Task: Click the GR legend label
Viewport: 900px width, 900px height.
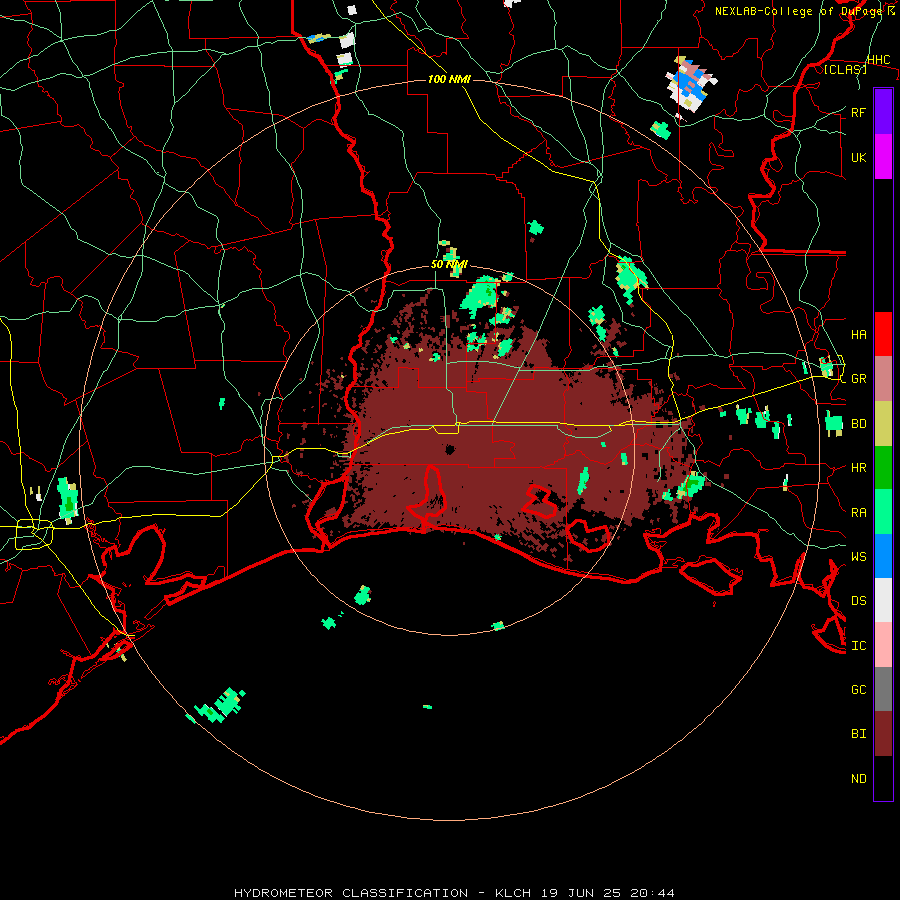Action: pos(859,379)
